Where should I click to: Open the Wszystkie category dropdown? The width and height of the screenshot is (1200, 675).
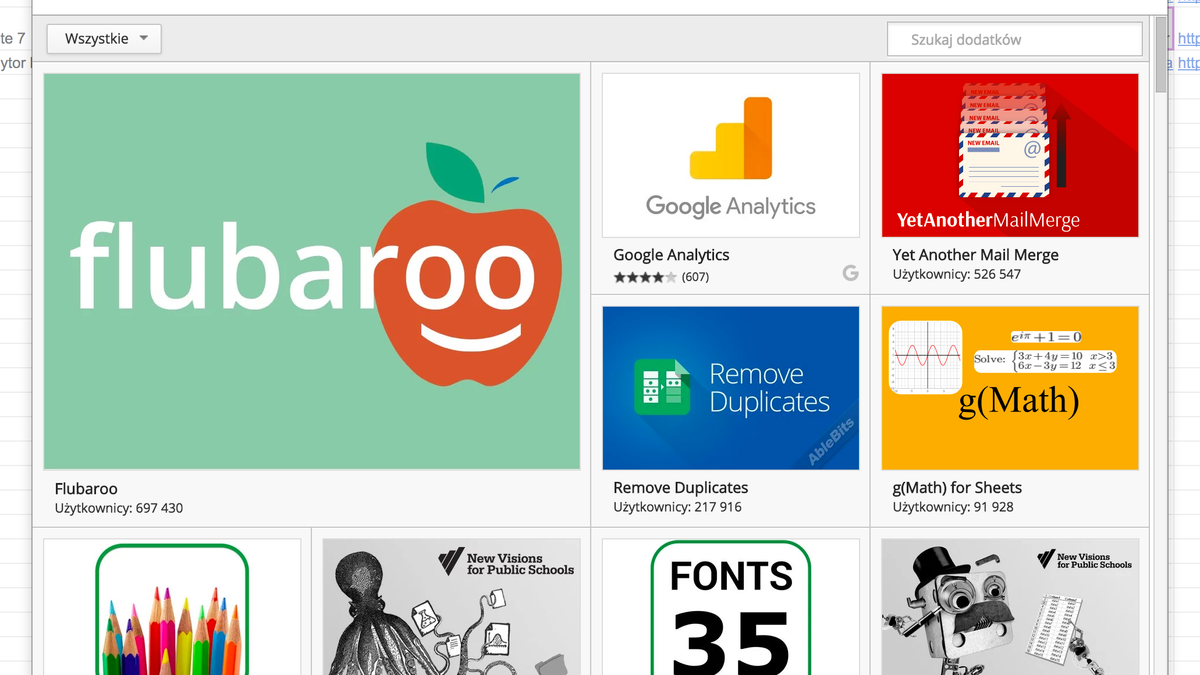[x=104, y=39]
